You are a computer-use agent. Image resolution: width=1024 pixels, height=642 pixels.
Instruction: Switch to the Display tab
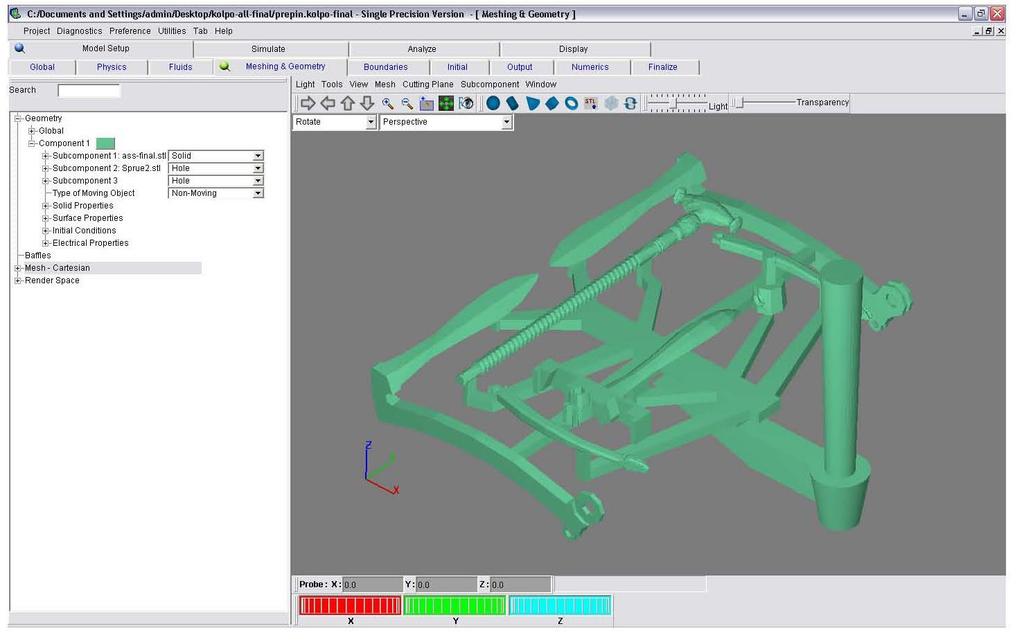(x=573, y=49)
